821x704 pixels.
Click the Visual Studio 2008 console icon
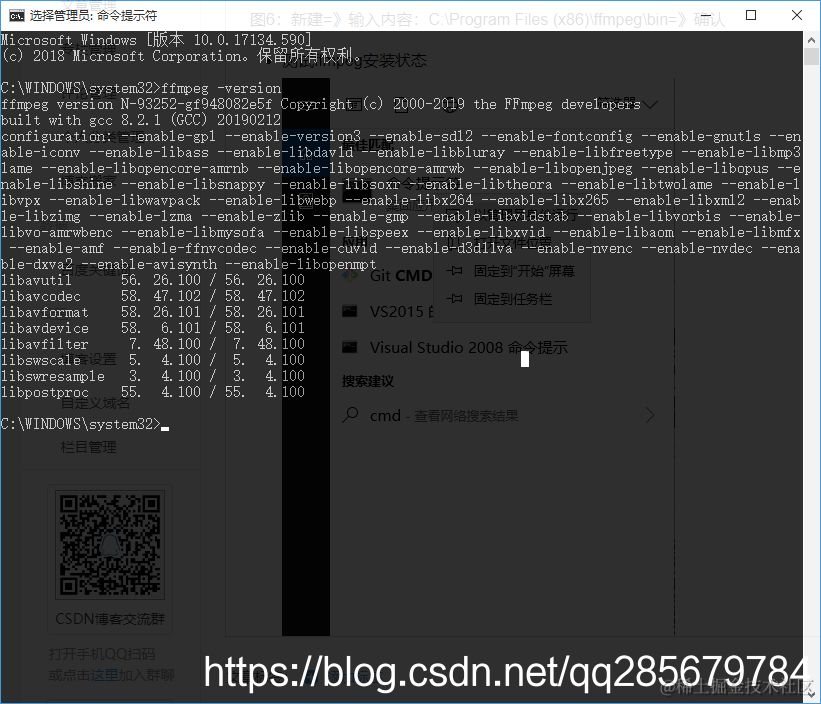349,347
